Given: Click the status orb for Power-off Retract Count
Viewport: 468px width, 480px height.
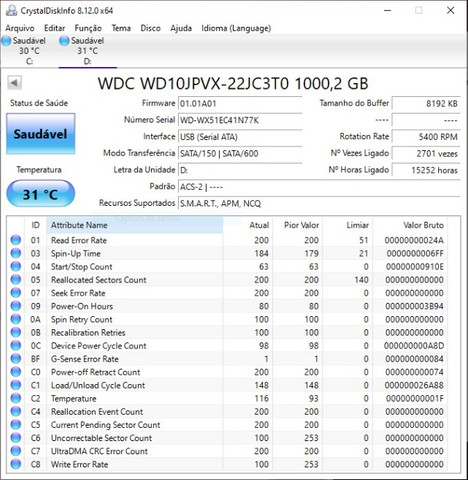Looking at the screenshot, I should tap(16, 372).
